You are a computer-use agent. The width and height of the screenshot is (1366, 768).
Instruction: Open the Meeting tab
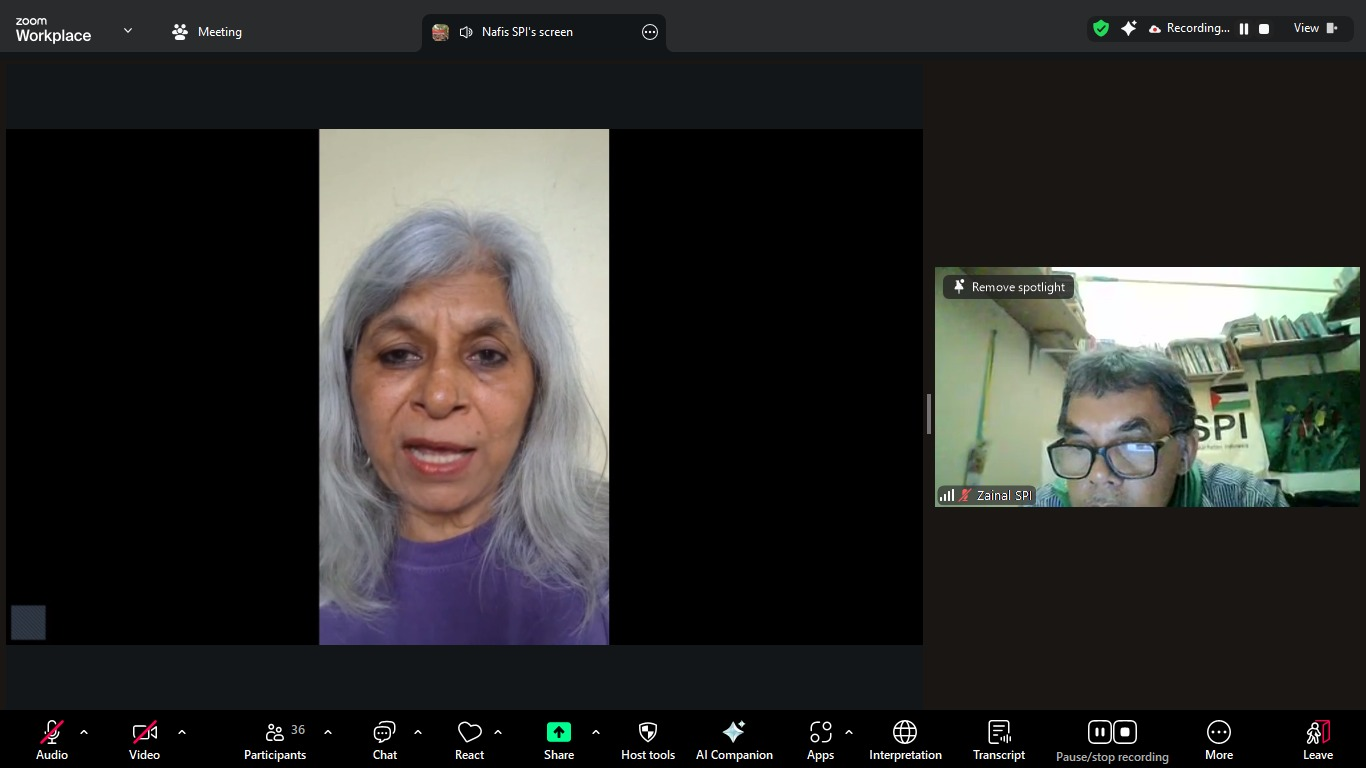click(207, 32)
